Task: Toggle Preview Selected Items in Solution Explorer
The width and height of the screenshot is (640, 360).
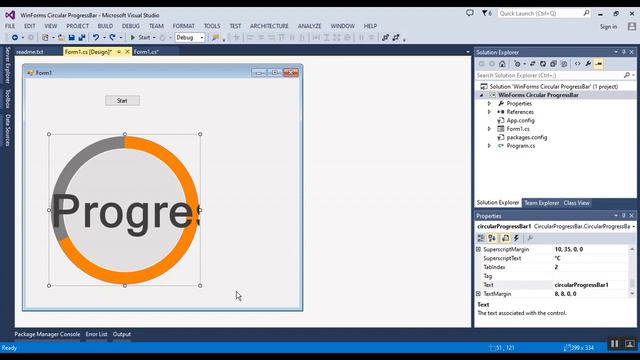Action: (599, 64)
